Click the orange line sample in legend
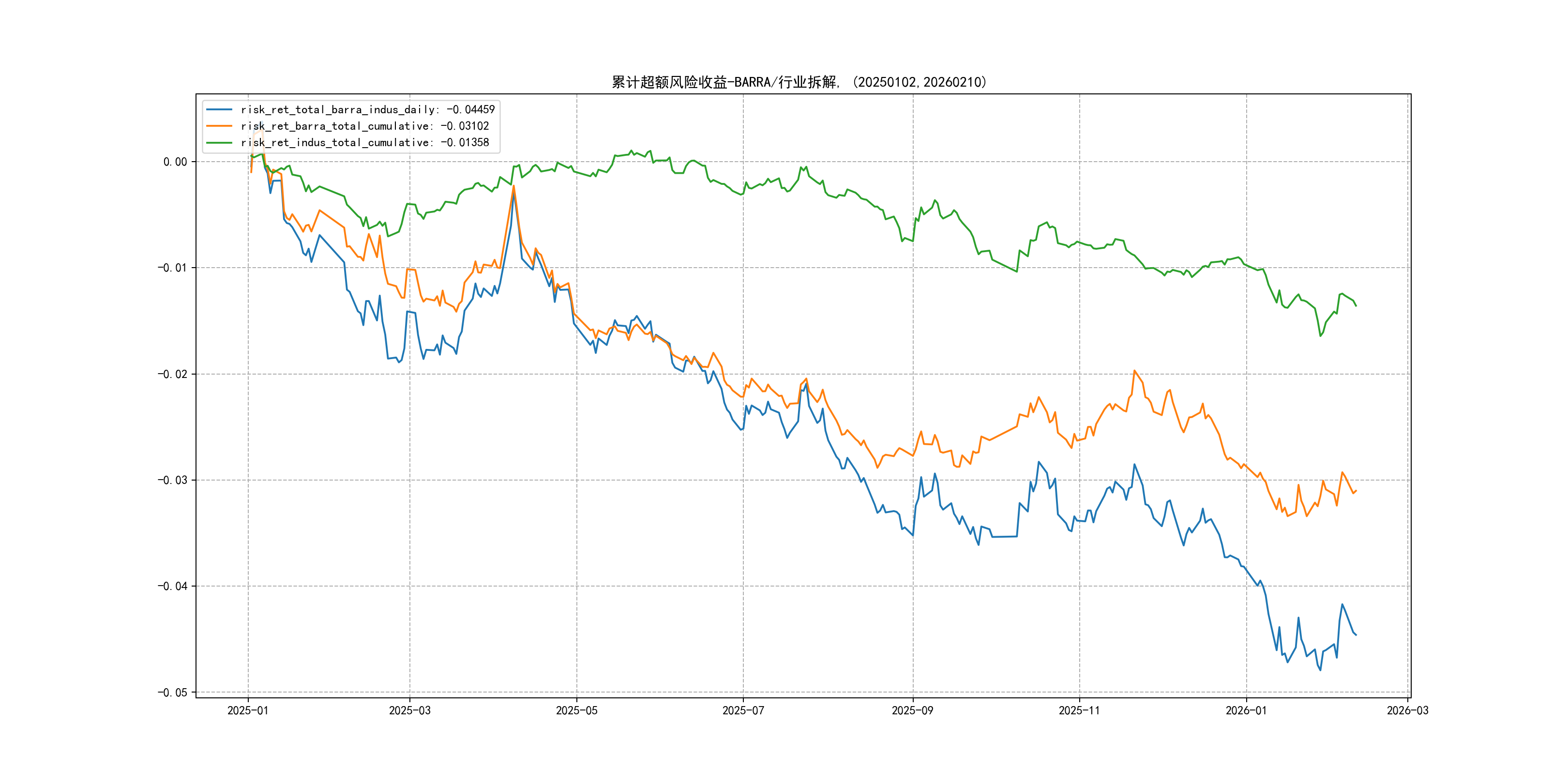This screenshot has width=1568, height=784. tap(219, 126)
